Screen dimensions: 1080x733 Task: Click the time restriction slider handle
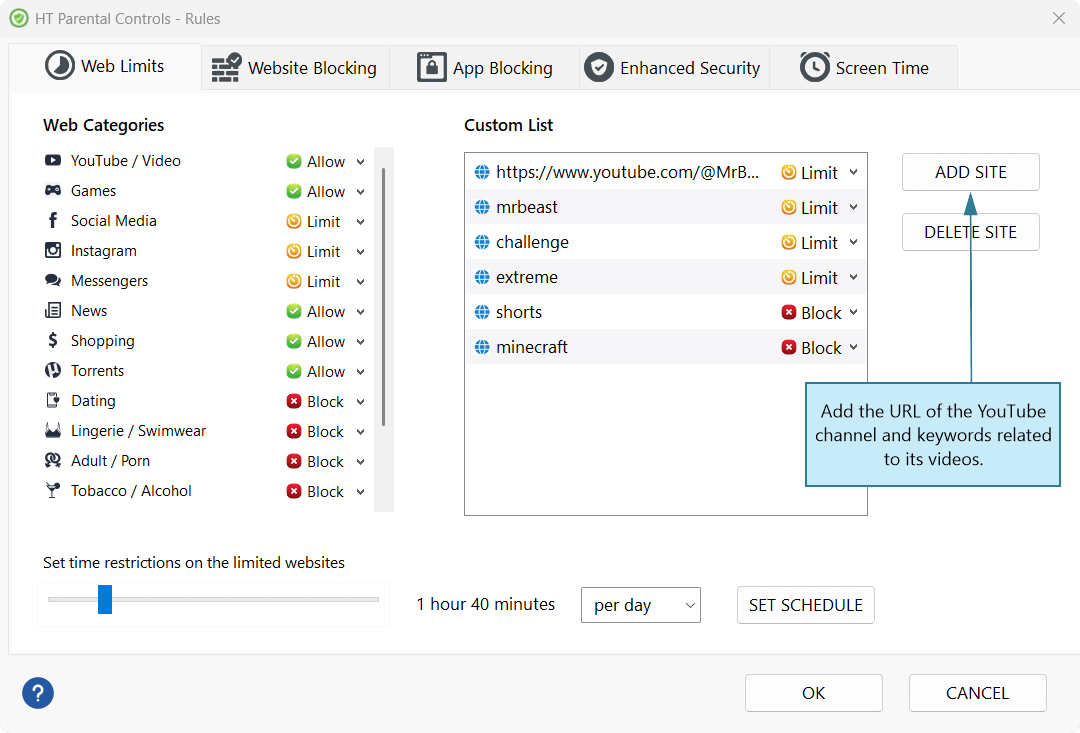105,600
